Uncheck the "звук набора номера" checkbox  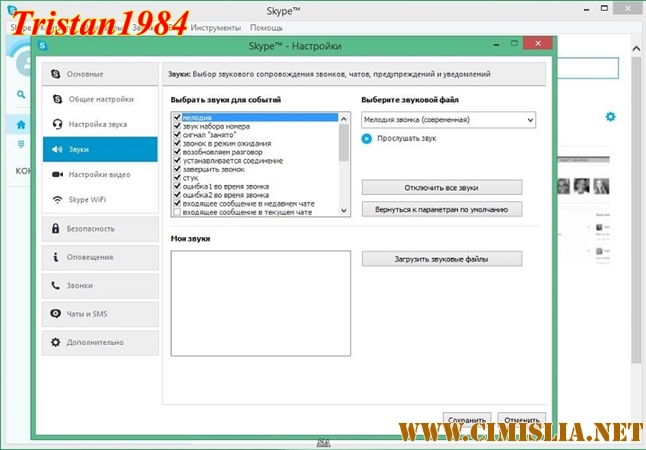pos(177,126)
